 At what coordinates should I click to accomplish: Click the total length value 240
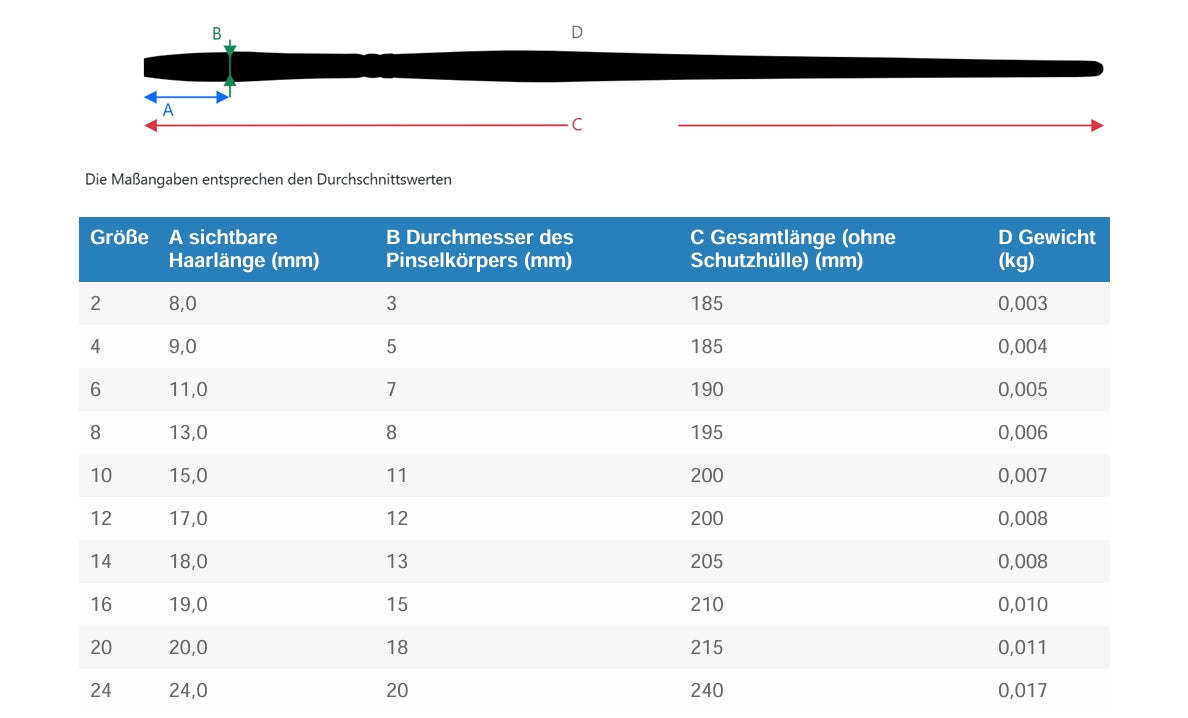[x=706, y=690]
